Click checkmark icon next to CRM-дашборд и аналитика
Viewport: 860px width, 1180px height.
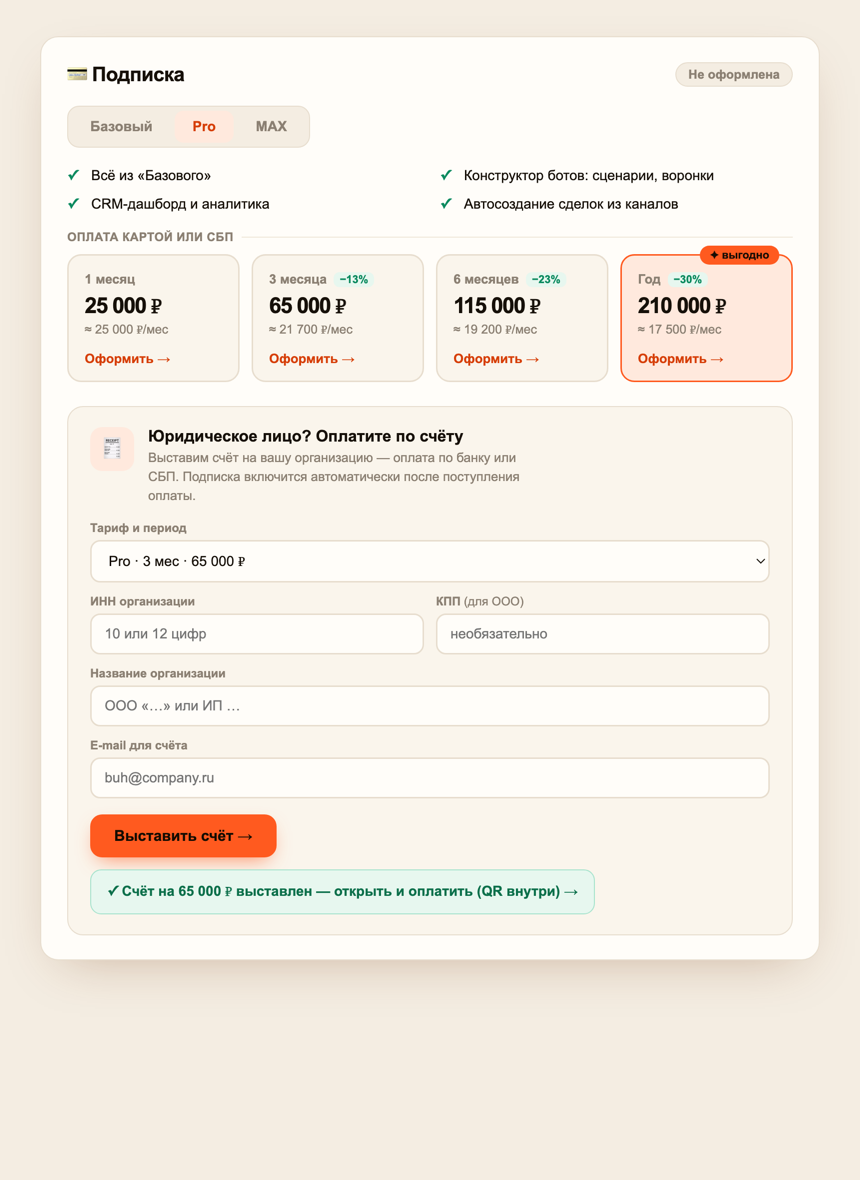(x=74, y=204)
